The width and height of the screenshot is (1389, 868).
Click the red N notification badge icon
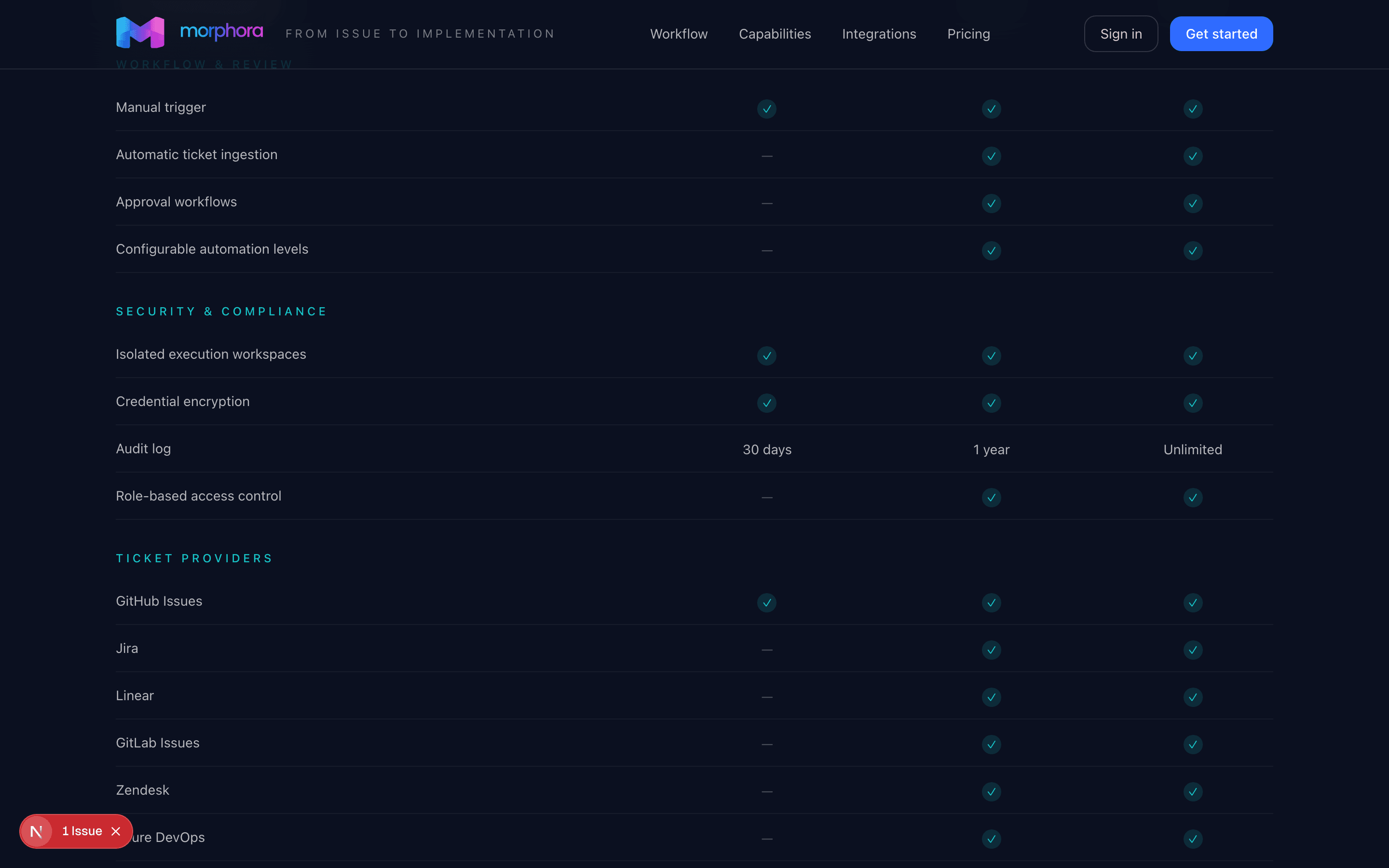tap(37, 831)
